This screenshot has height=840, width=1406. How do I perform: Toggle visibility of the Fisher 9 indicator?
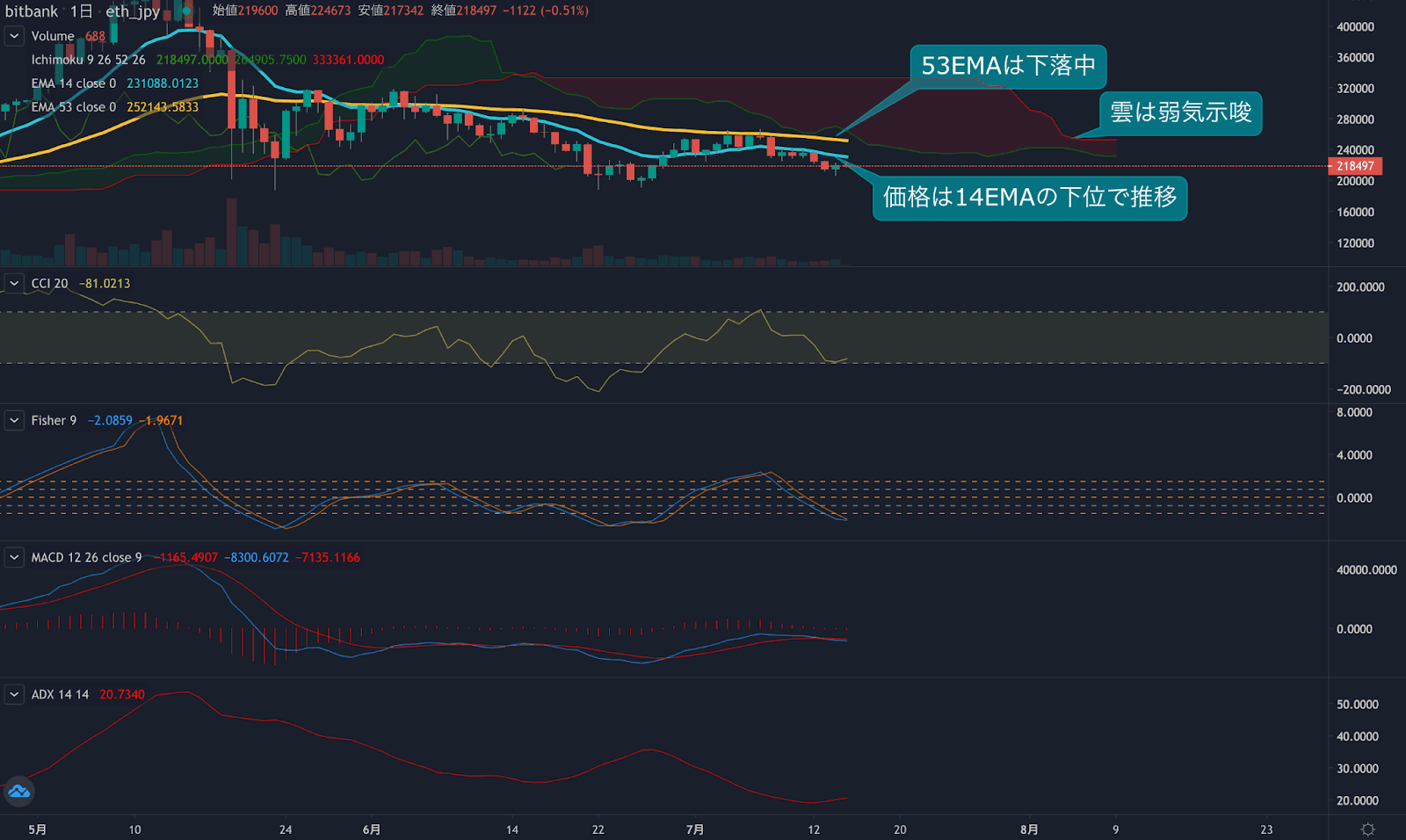click(53, 420)
